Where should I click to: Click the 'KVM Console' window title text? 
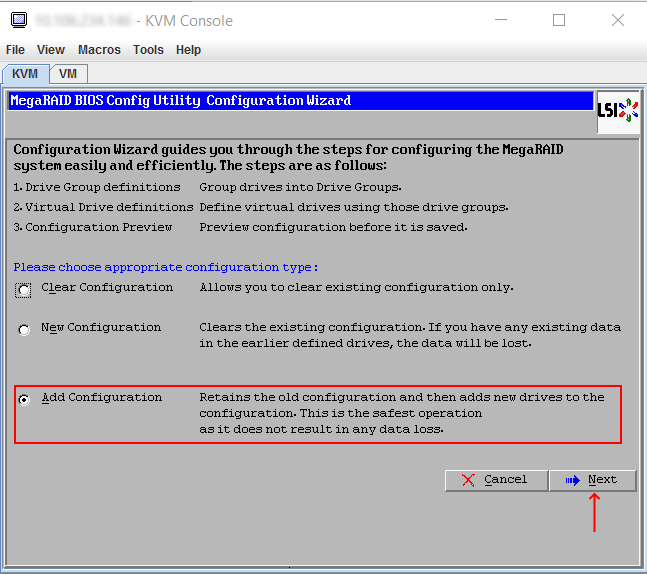tap(189, 21)
